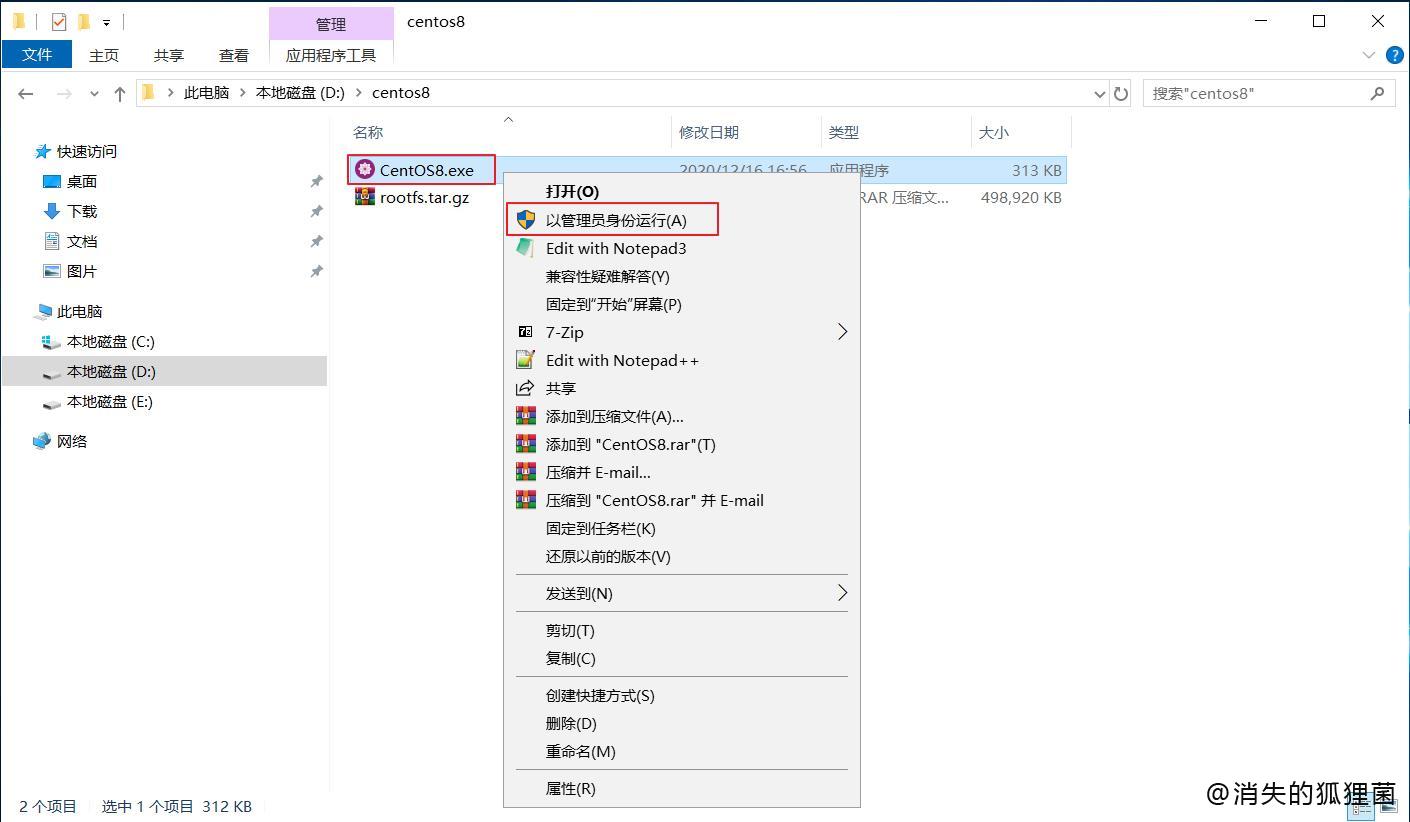
Task: Switch to the 共享 ribbon tab
Action: pyautogui.click(x=169, y=55)
